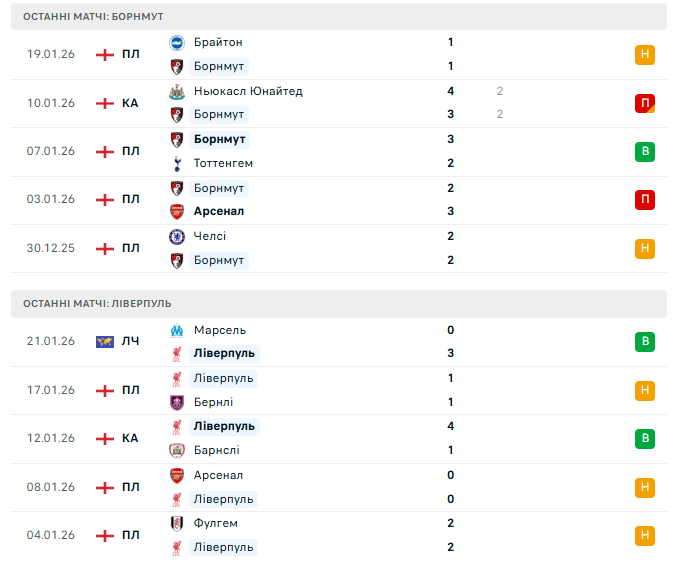The image size is (676, 562).
Task: Click green win badge for Tottenham match
Action: click(x=645, y=152)
